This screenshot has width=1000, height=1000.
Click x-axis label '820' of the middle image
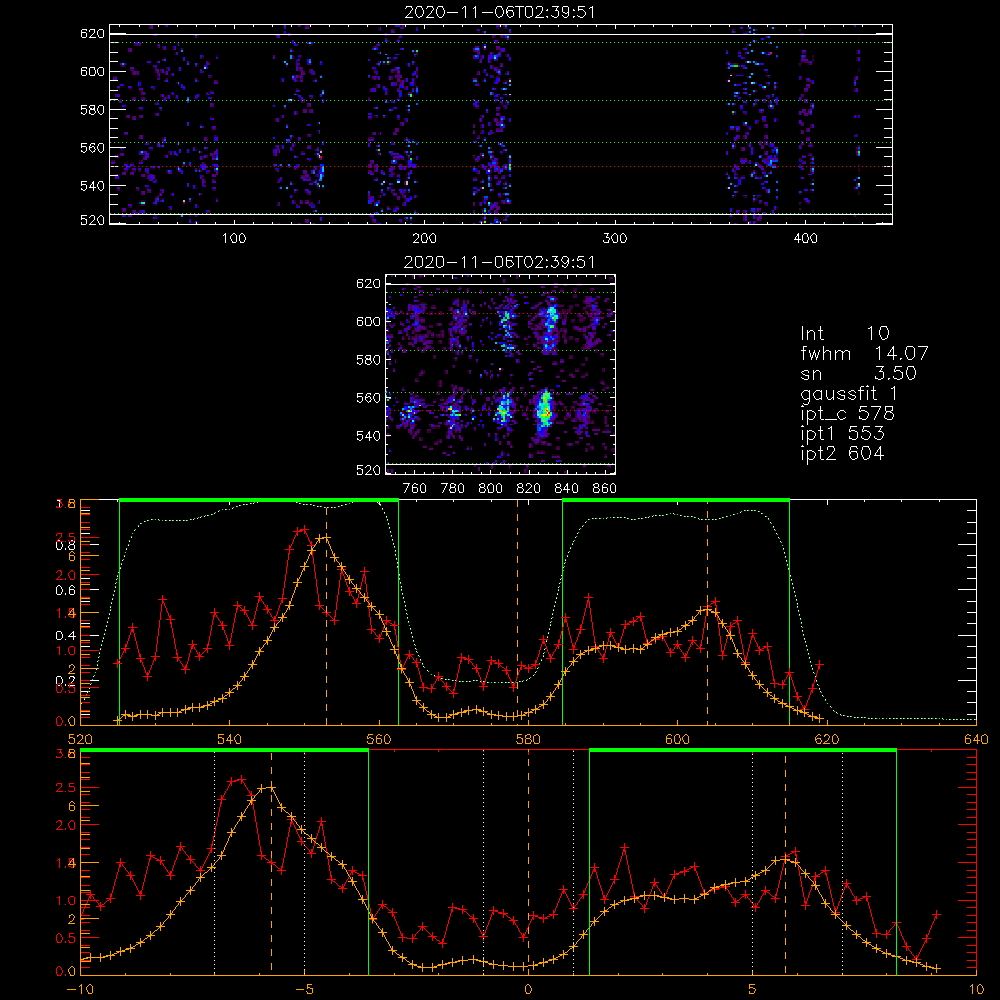pyautogui.click(x=529, y=489)
